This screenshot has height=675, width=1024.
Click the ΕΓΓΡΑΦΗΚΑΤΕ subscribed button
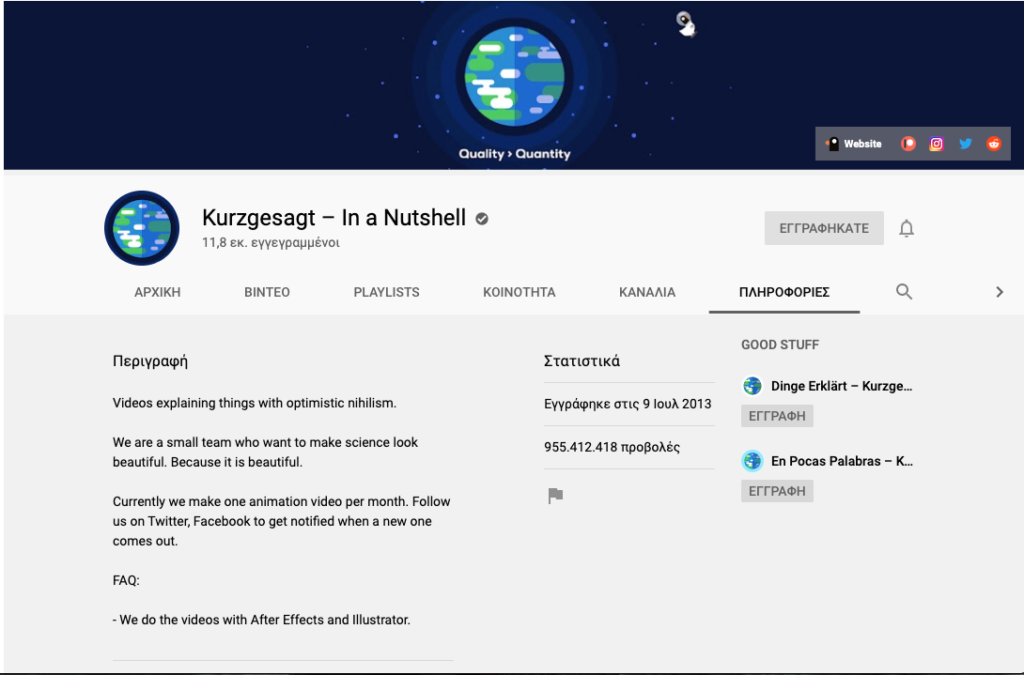(x=824, y=228)
